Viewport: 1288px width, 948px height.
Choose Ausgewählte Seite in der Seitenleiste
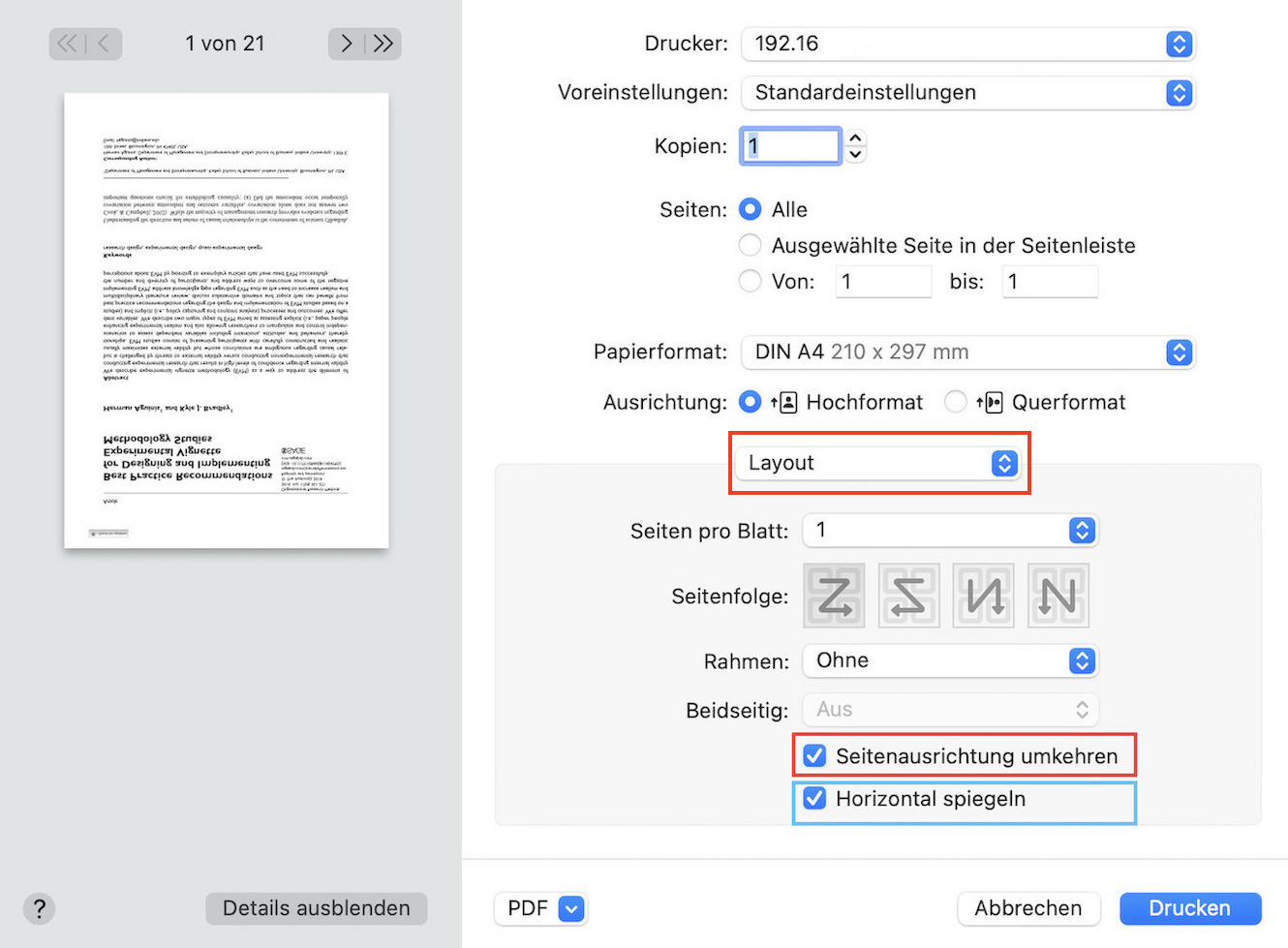point(750,245)
